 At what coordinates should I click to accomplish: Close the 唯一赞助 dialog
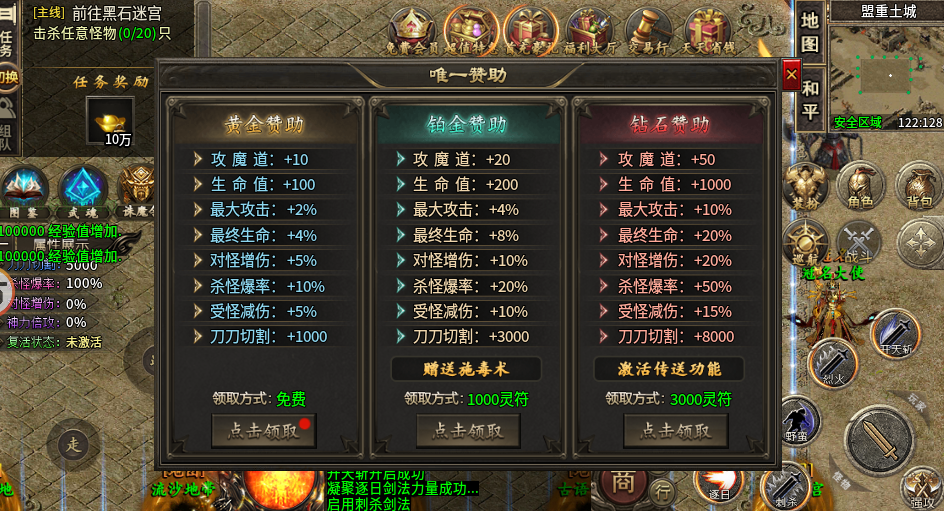(x=791, y=75)
